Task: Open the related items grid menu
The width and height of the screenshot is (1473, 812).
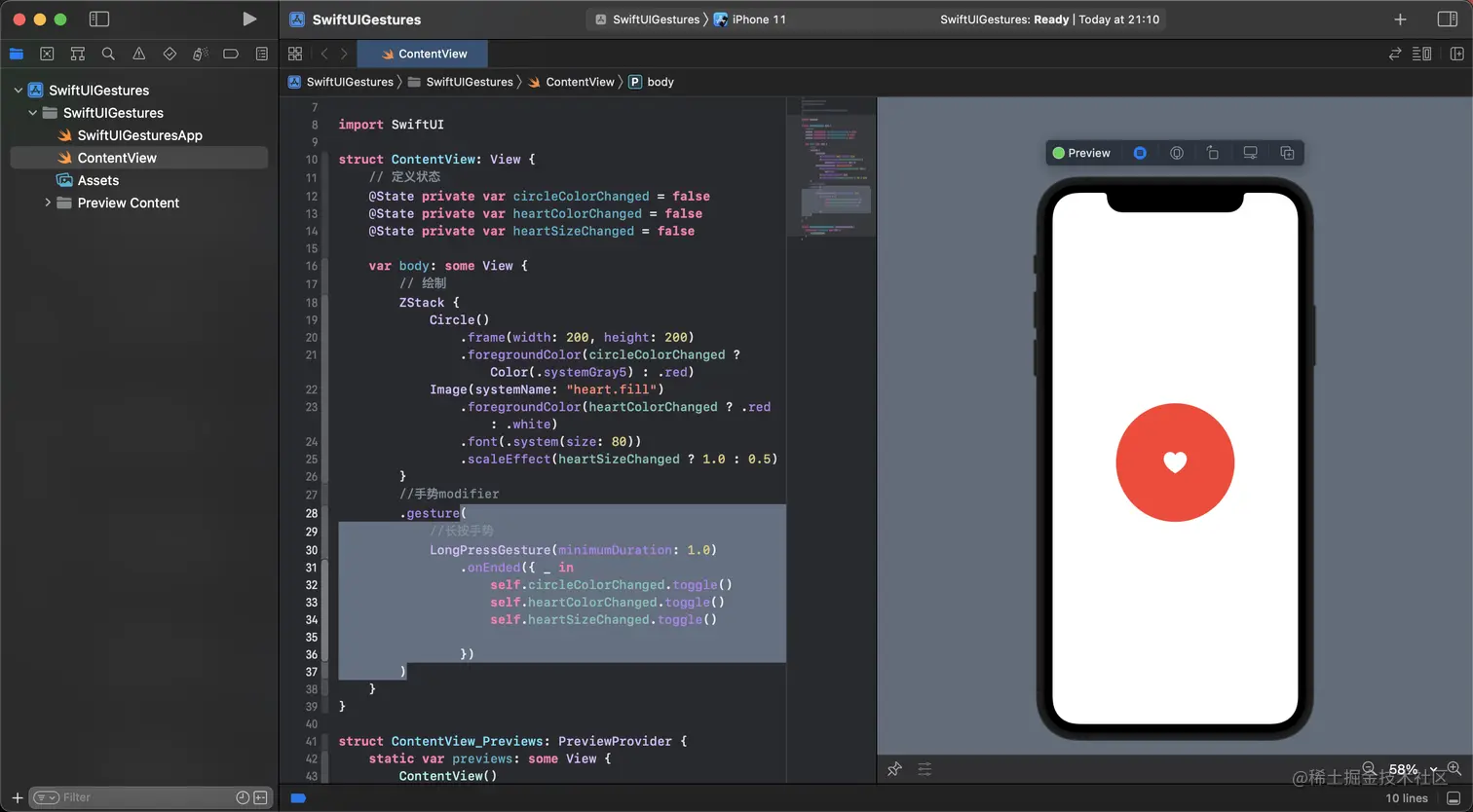Action: point(295,54)
